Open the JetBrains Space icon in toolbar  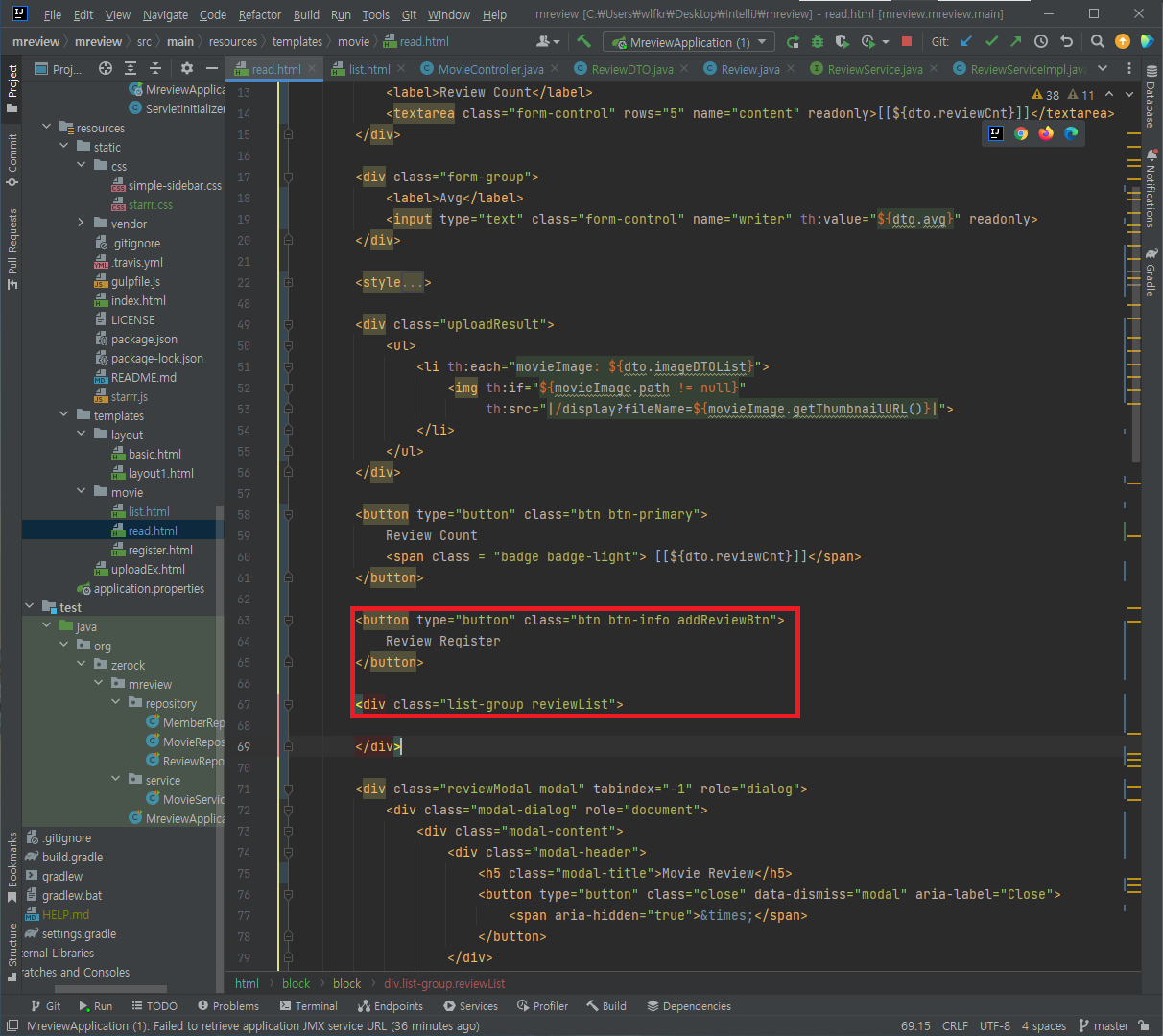(x=1147, y=41)
